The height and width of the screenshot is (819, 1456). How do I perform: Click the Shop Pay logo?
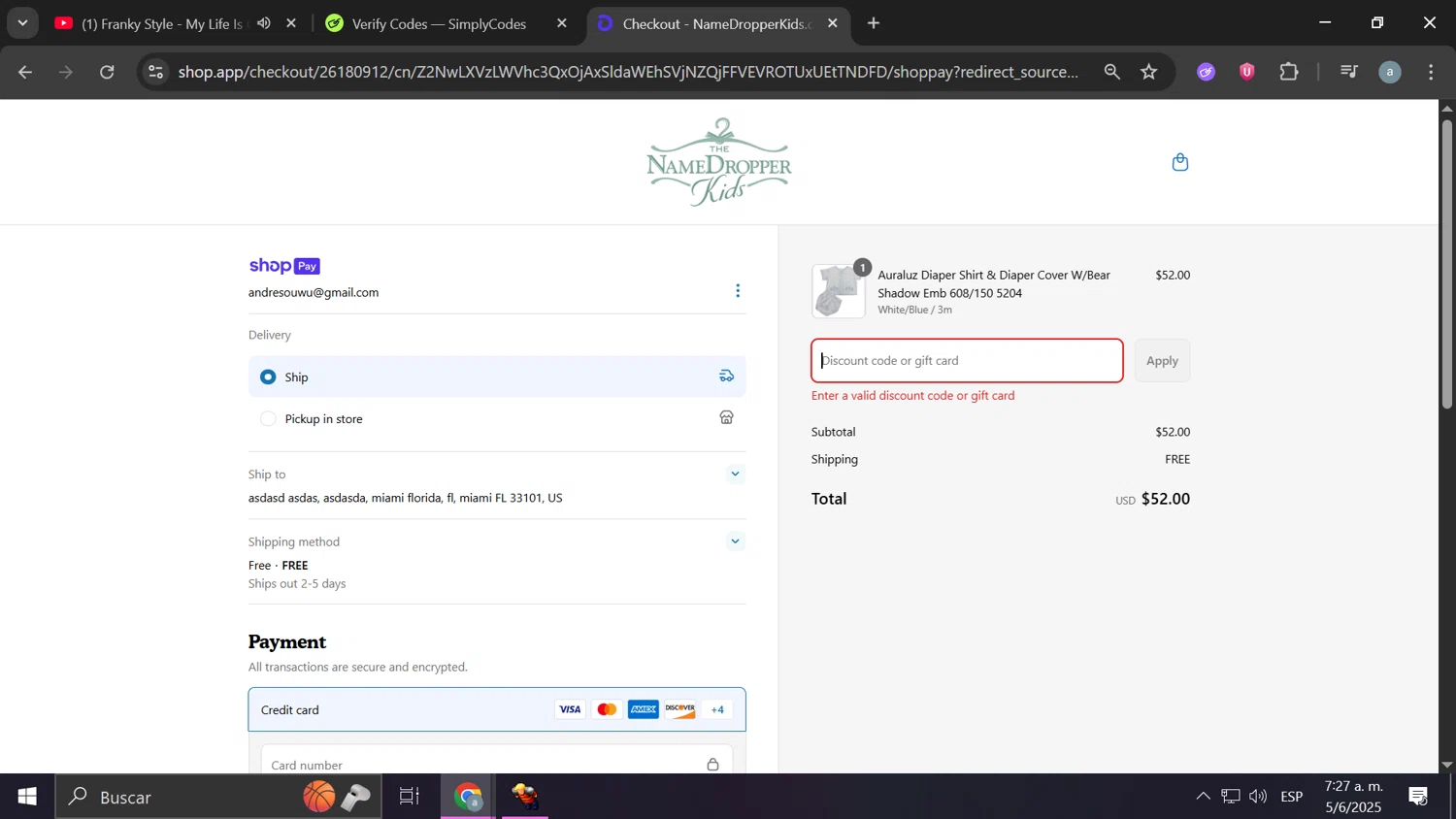(x=284, y=266)
